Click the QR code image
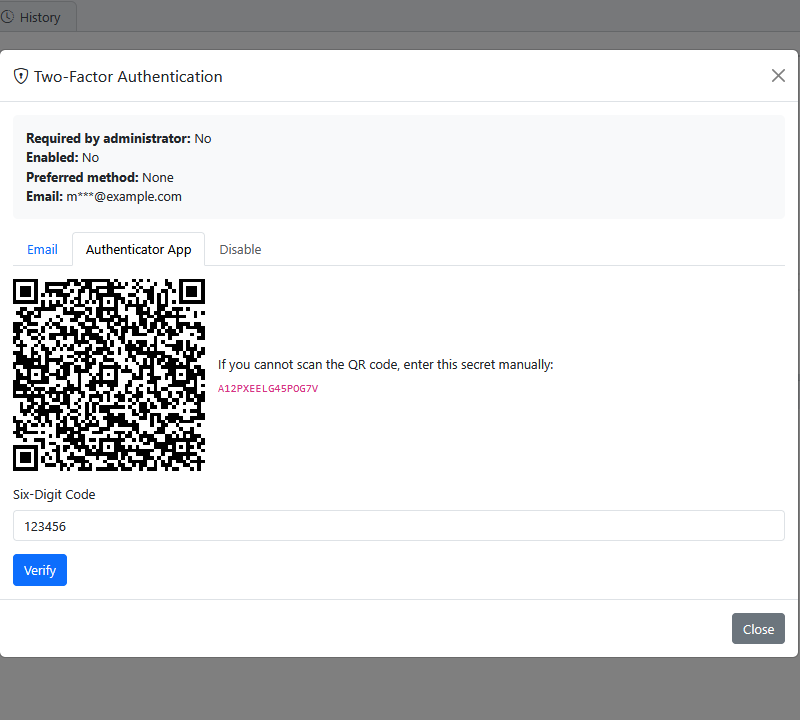The width and height of the screenshot is (800, 720). click(109, 375)
